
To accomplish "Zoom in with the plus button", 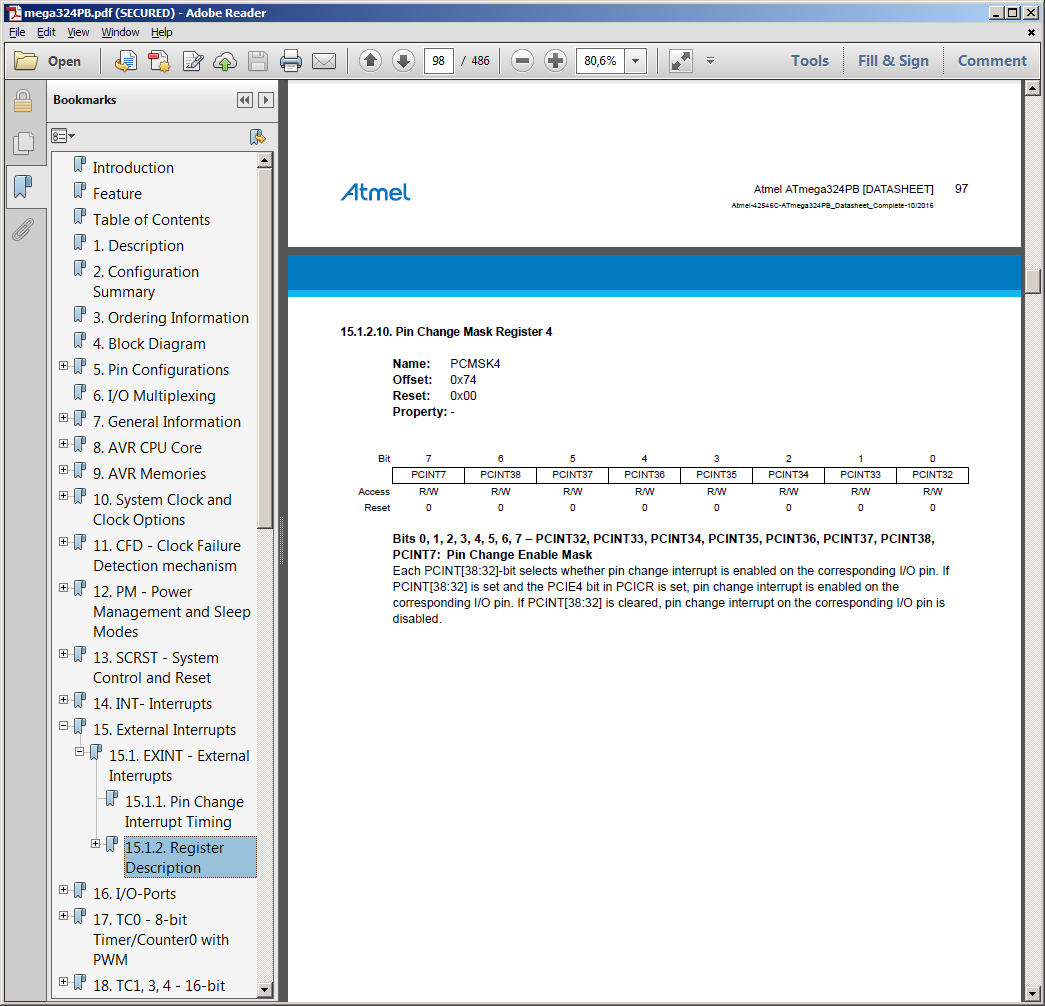I will (555, 61).
